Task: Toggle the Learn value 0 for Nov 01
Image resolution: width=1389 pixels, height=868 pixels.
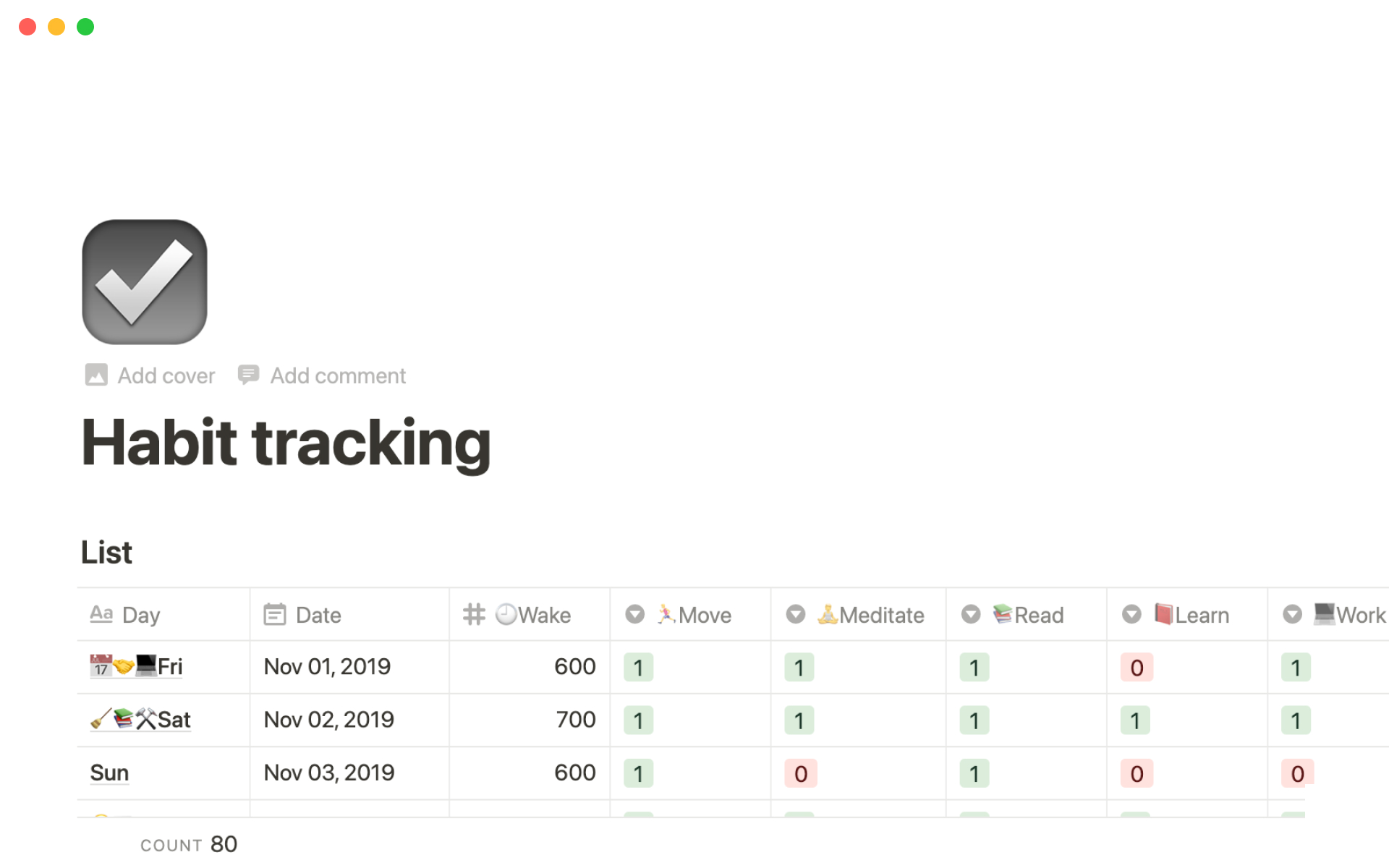Action: [x=1136, y=668]
